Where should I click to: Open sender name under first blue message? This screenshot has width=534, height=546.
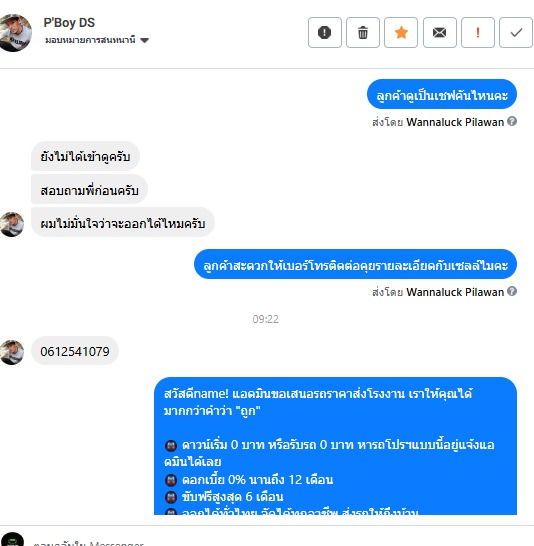click(455, 122)
